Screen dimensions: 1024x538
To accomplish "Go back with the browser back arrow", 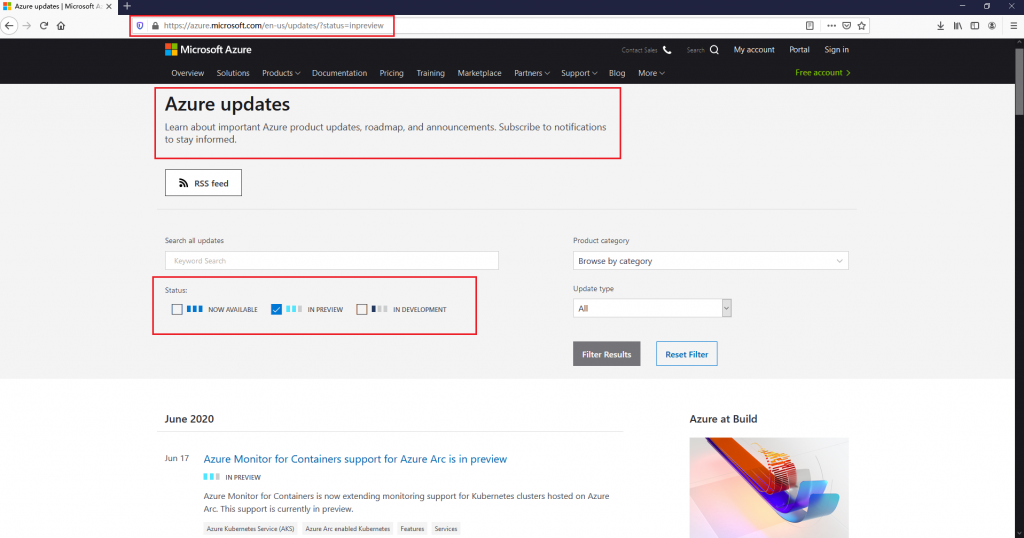I will [x=9, y=25].
